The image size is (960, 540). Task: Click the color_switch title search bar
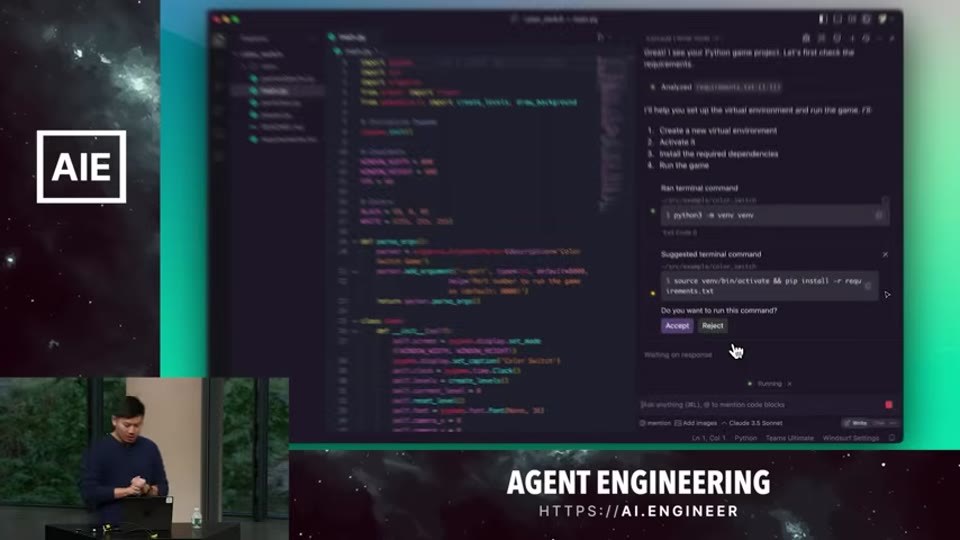(x=555, y=20)
